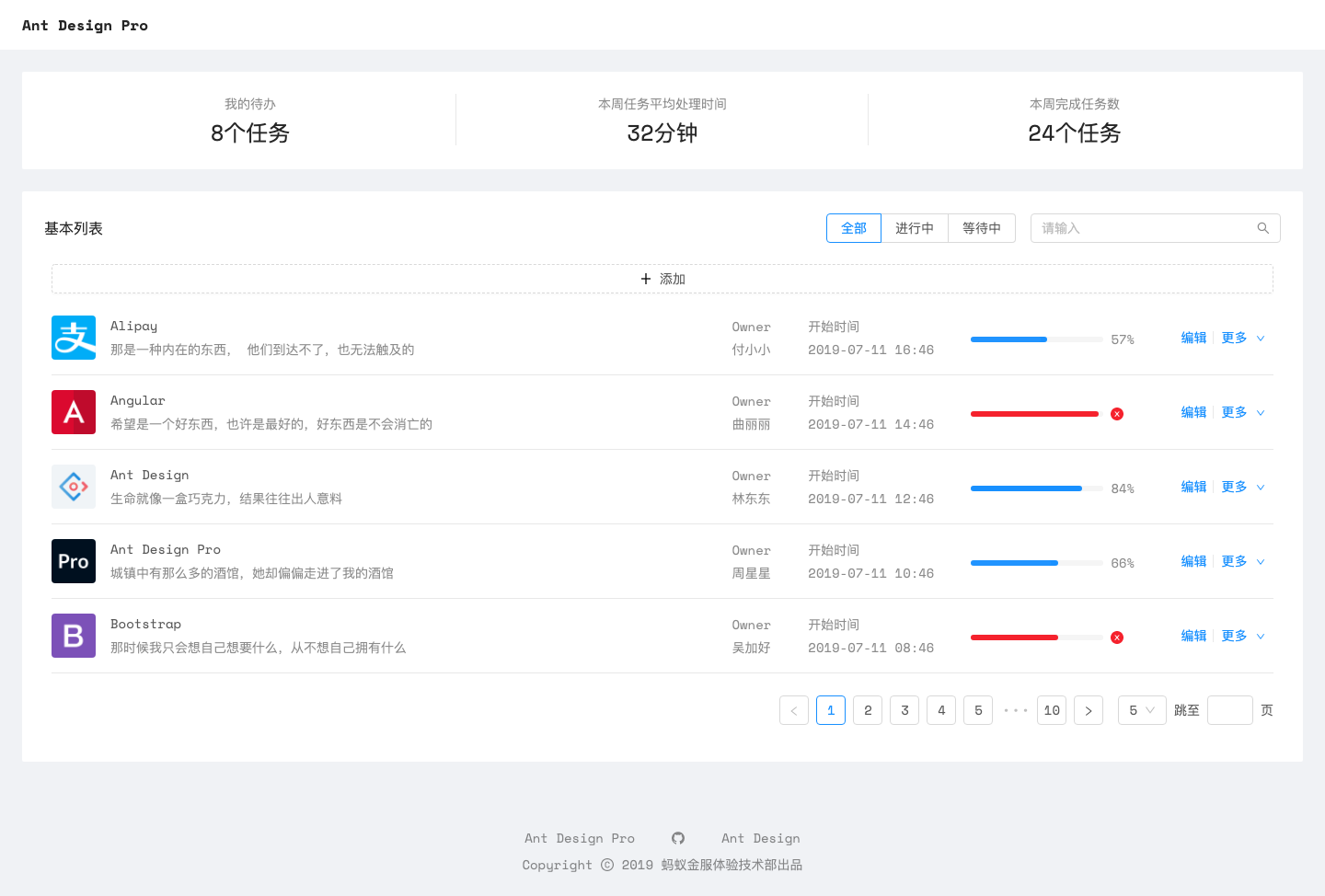This screenshot has height=896, width=1325.
Task: Click start time 2019-07-11 12:46
Action: pos(870,499)
